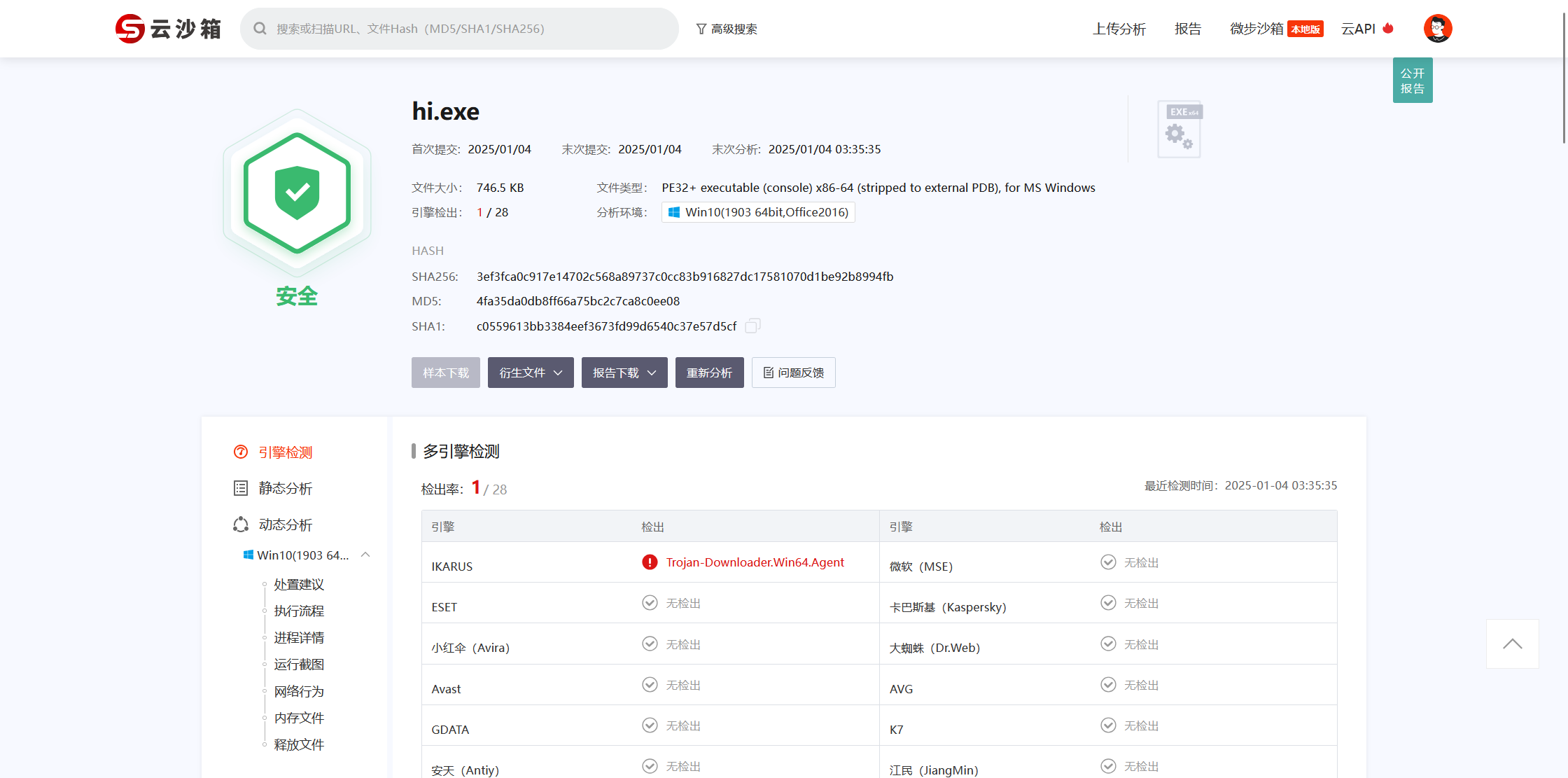Click the 引擎检测 sidebar icon
The height and width of the screenshot is (778, 1568).
tap(241, 452)
